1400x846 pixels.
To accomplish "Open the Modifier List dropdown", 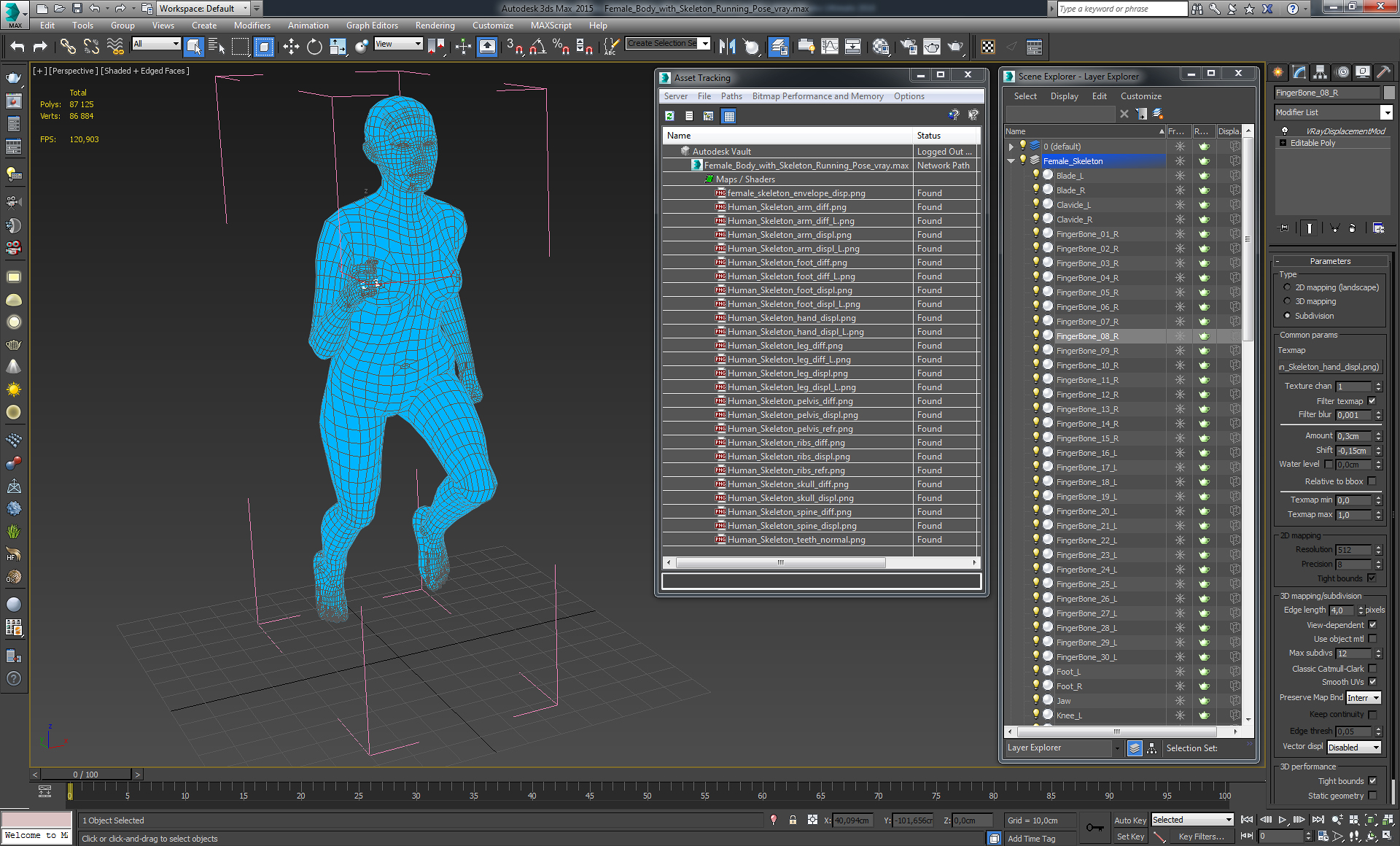I will [x=1386, y=112].
